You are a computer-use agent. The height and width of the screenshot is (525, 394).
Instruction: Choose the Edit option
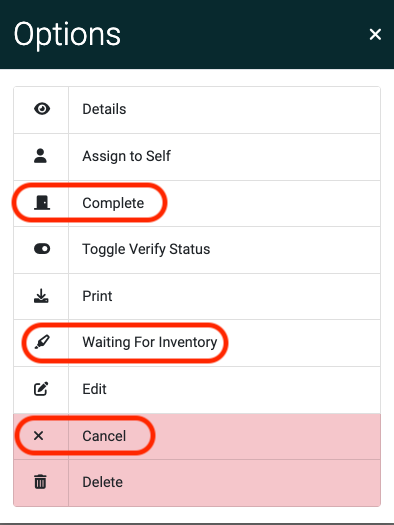pos(197,390)
